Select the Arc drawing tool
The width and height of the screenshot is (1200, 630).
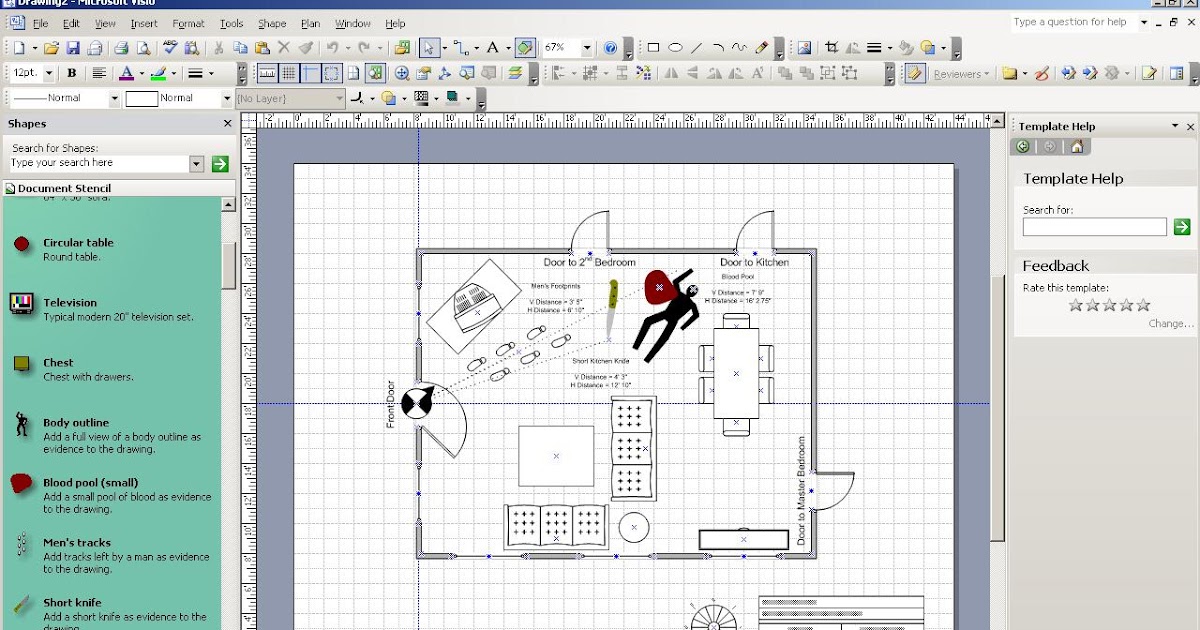coord(718,47)
